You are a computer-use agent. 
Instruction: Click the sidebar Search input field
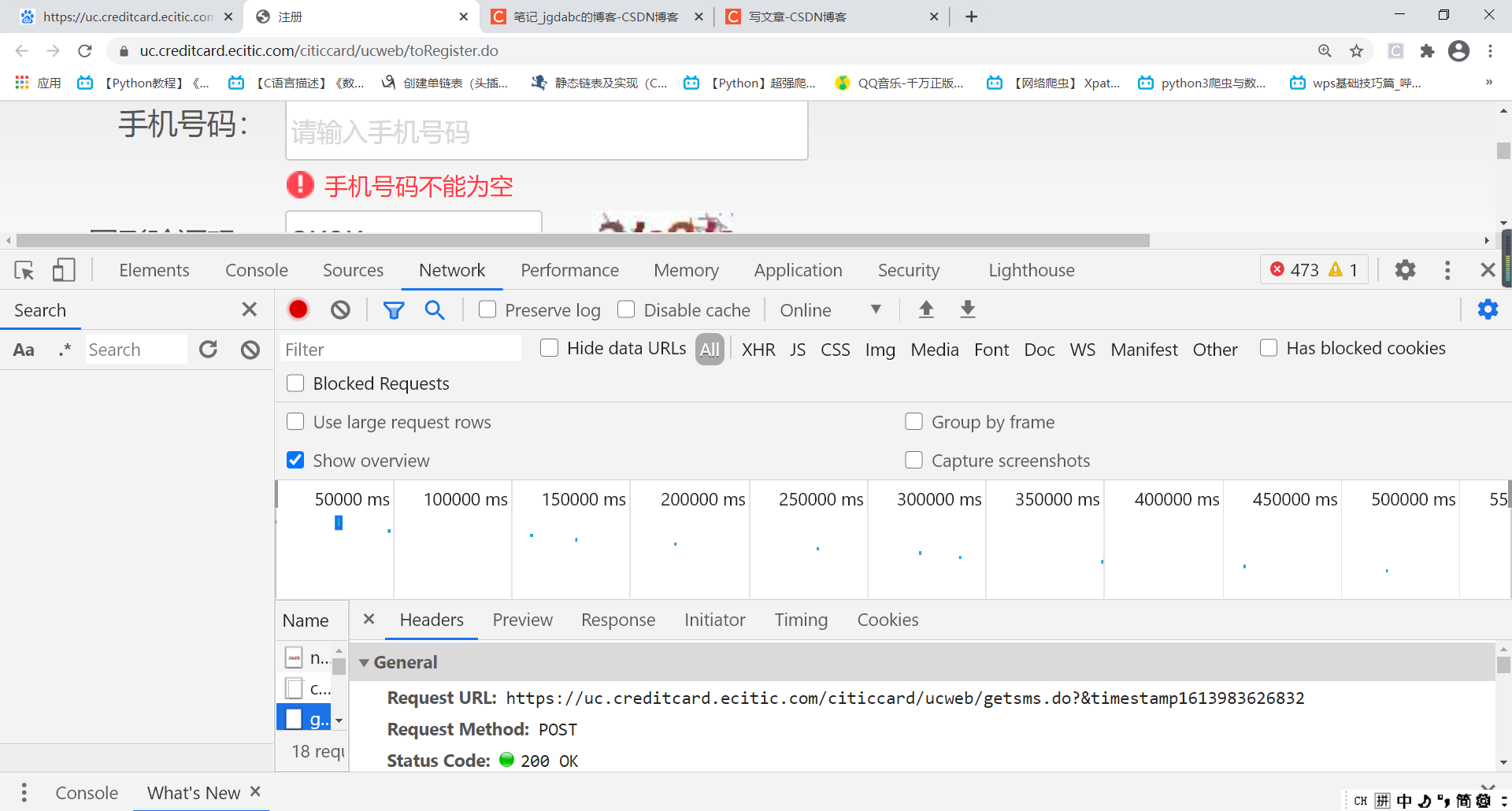[135, 350]
